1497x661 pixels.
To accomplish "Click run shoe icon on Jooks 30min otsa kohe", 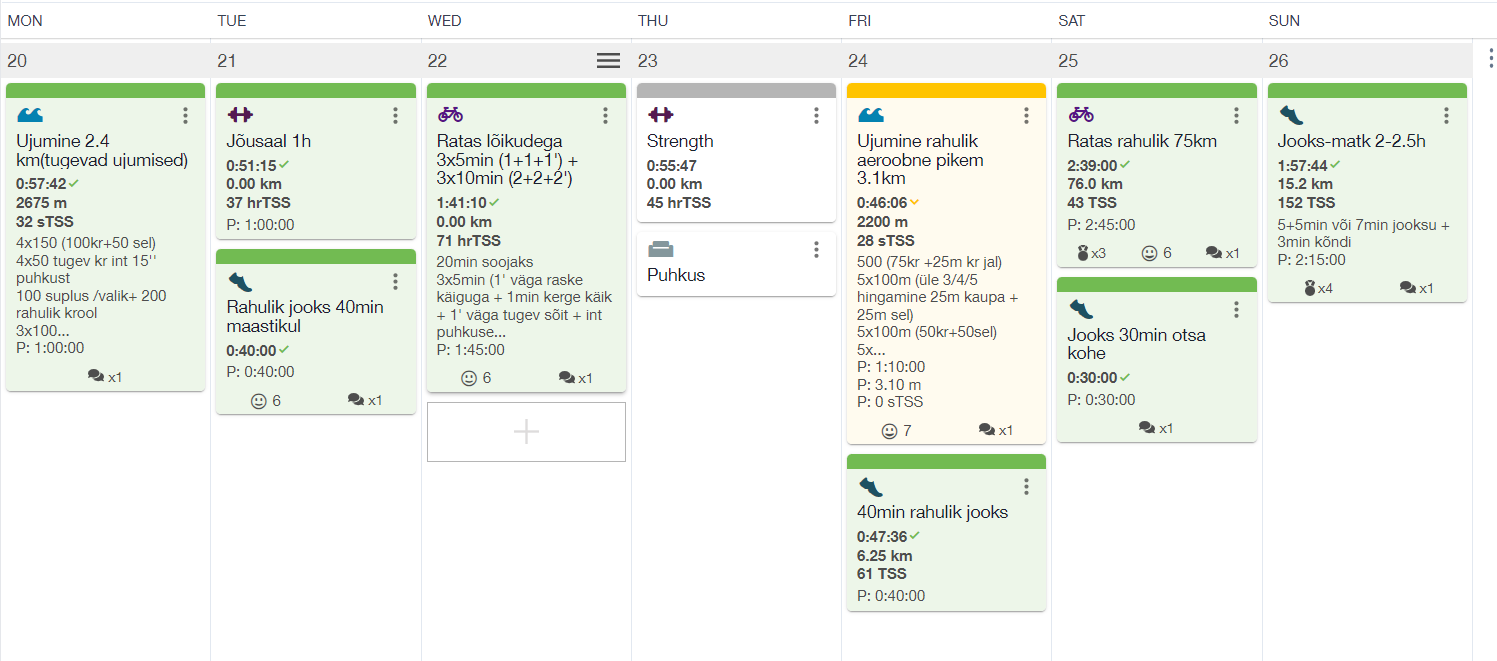I will (1081, 309).
